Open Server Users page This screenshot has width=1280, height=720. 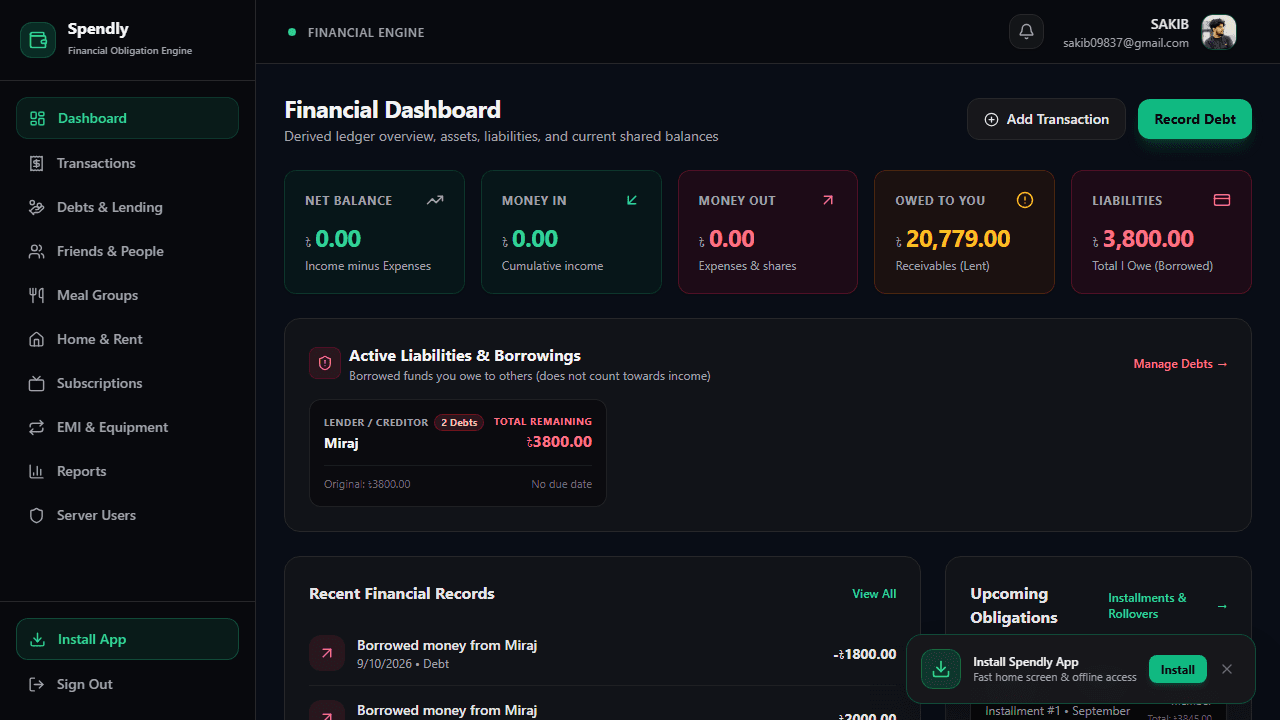127,515
